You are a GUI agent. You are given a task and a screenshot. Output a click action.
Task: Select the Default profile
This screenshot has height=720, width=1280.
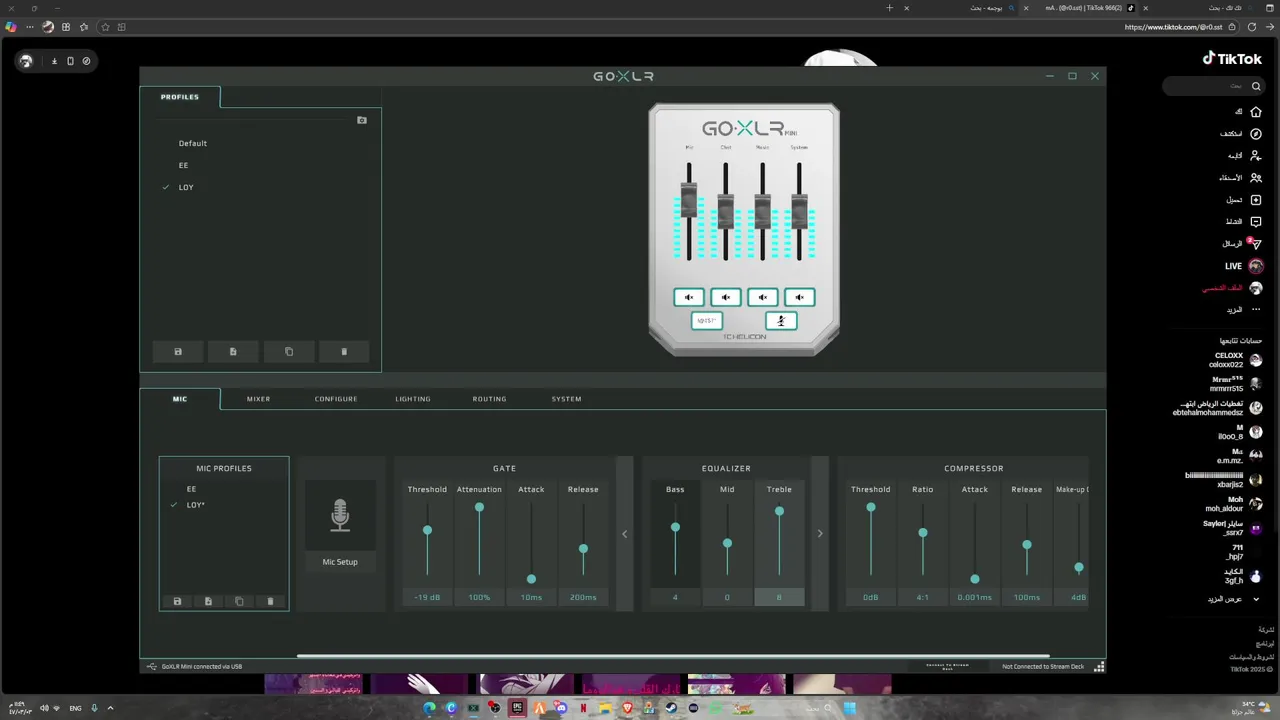coord(193,143)
